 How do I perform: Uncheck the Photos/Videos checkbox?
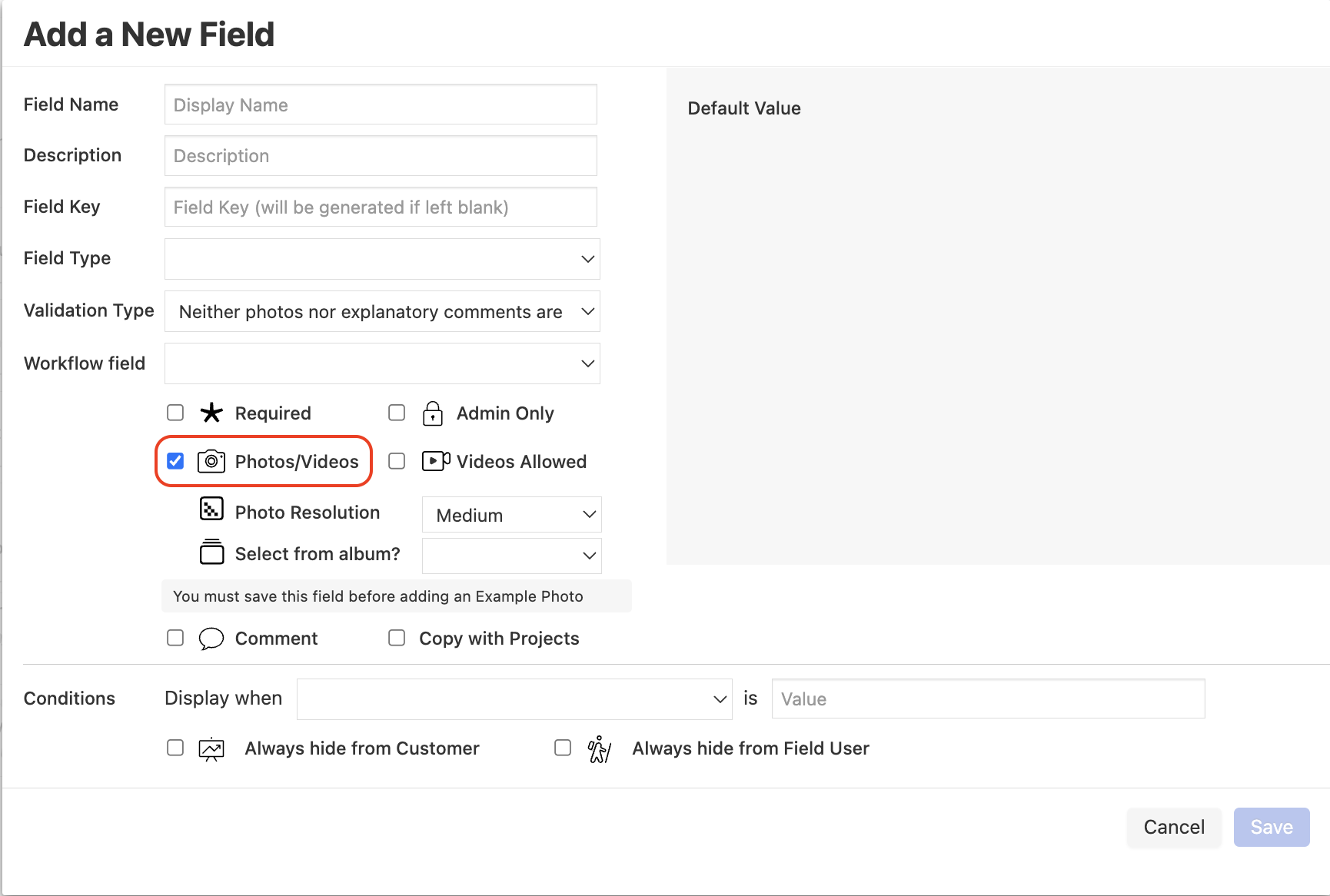click(x=175, y=461)
